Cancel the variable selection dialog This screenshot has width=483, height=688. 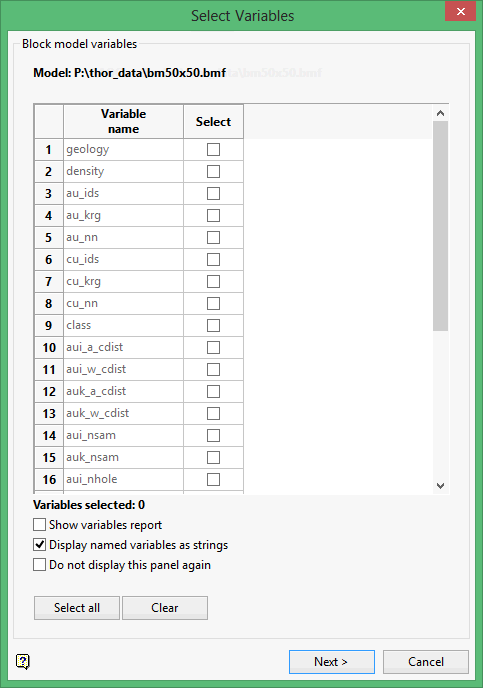426,662
